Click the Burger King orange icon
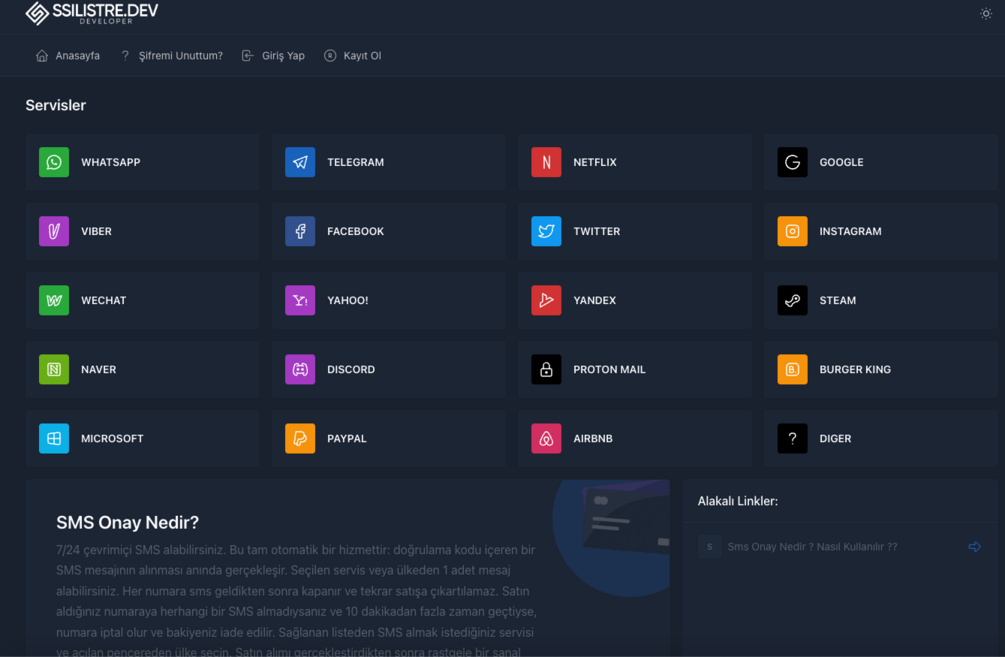The width and height of the screenshot is (1005, 657). pos(792,370)
